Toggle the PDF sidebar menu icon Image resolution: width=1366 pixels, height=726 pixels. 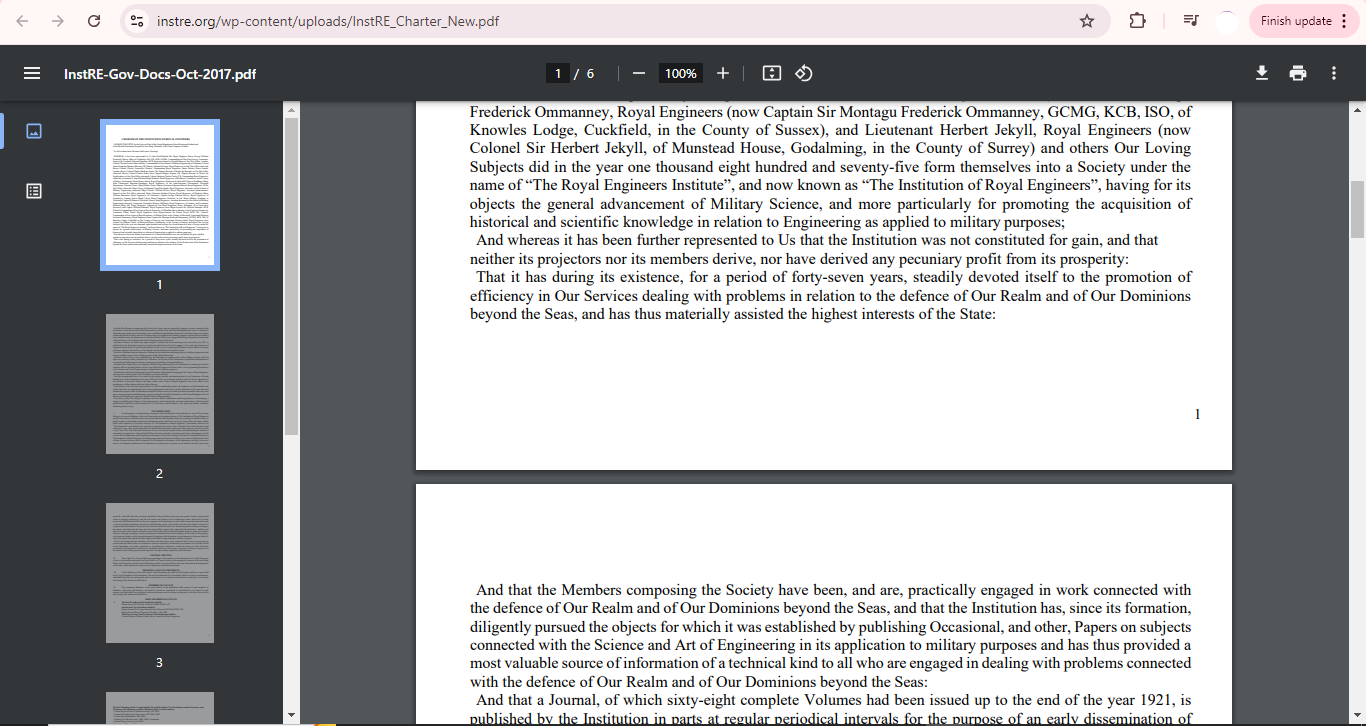click(32, 73)
